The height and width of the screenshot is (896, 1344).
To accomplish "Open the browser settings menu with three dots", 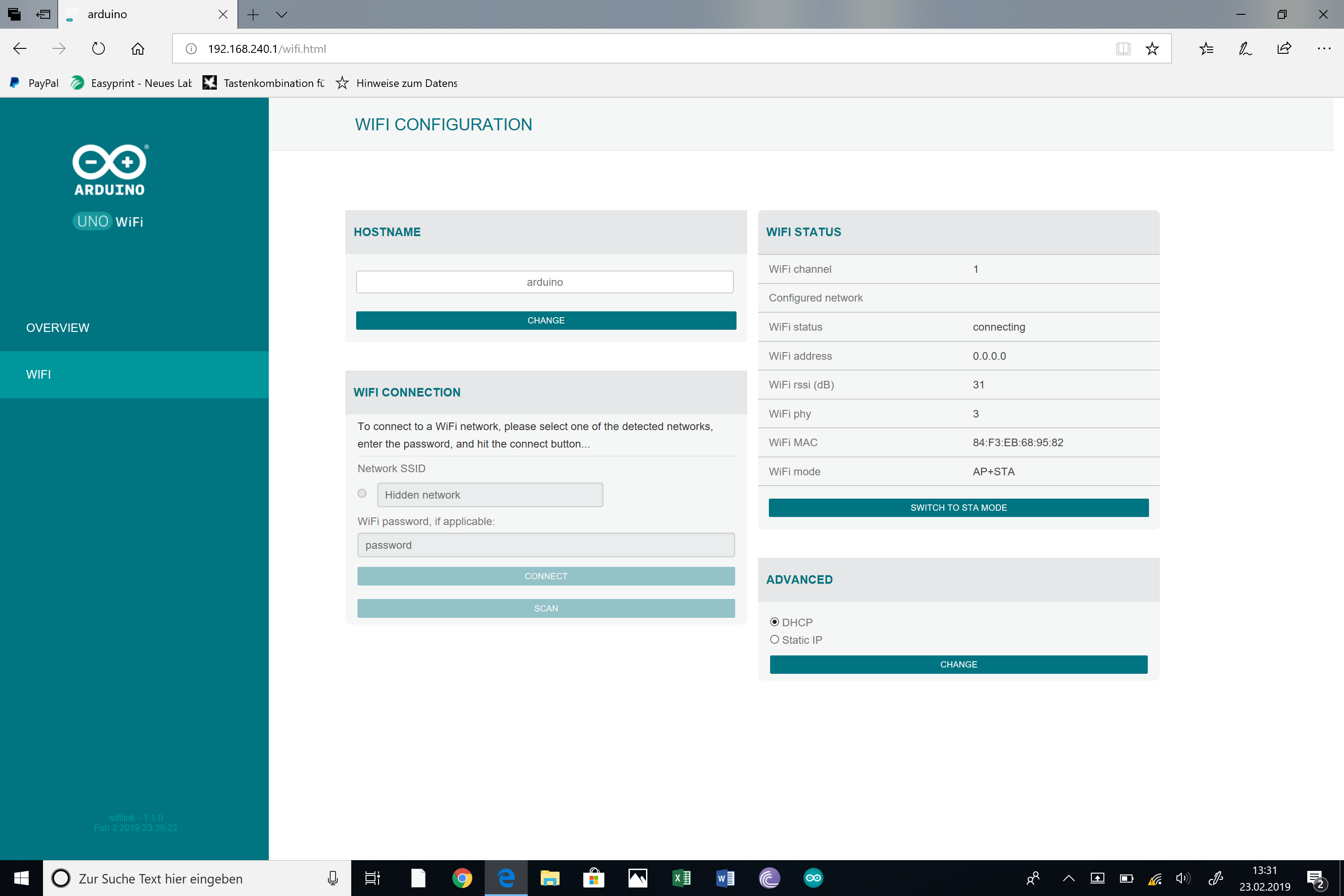I will tap(1324, 48).
